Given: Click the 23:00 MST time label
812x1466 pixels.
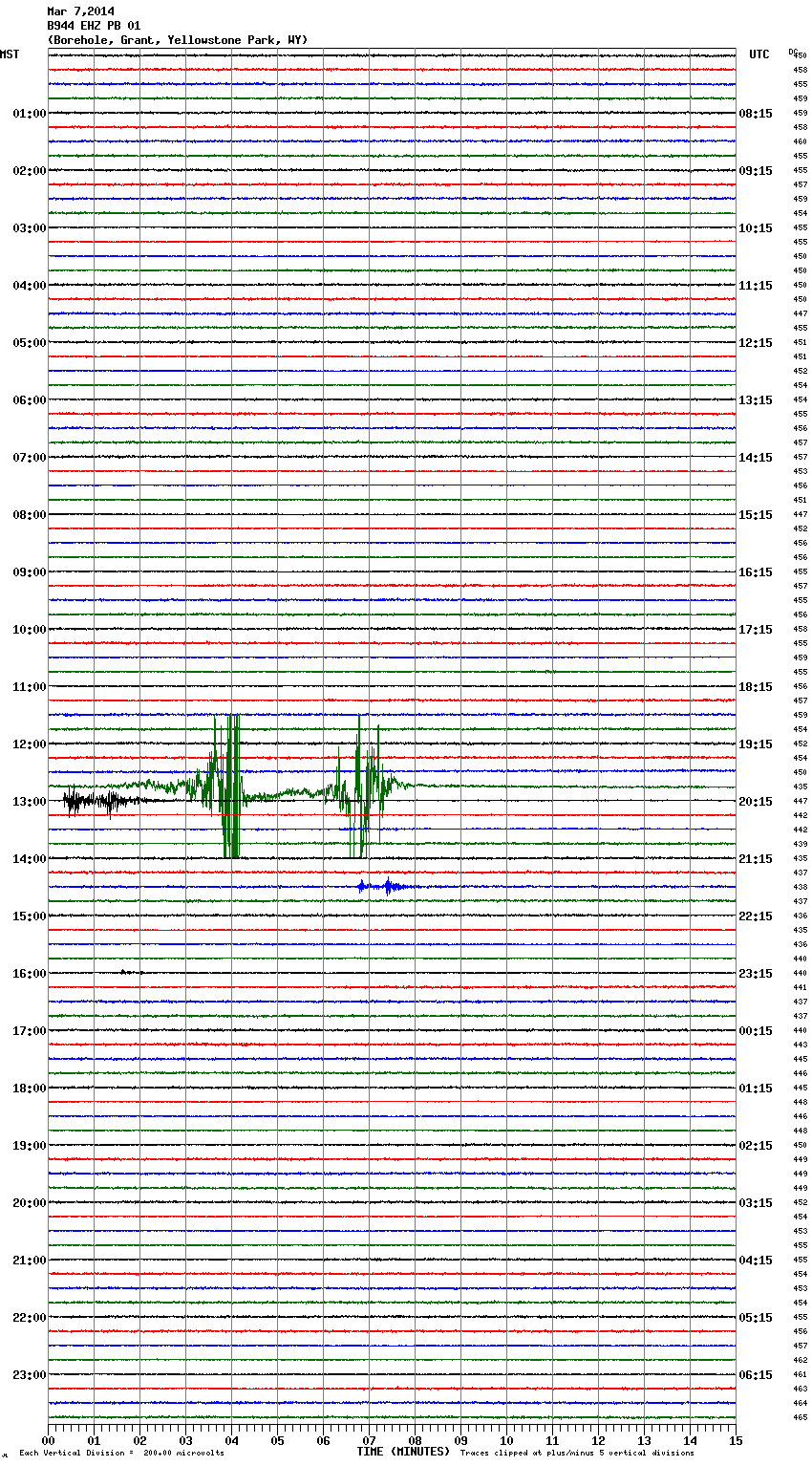Looking at the screenshot, I should pyautogui.click(x=29, y=1375).
